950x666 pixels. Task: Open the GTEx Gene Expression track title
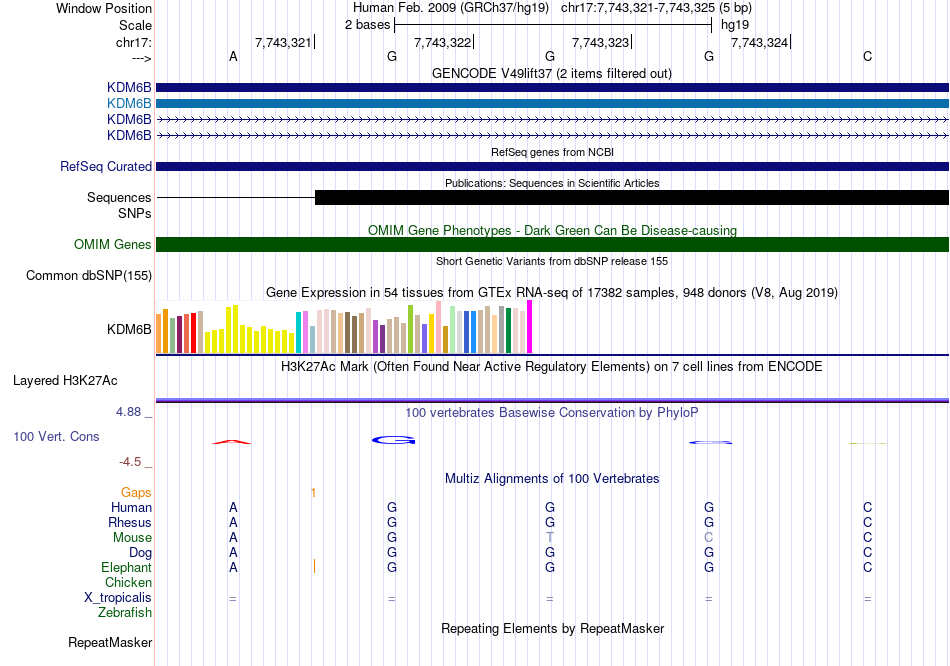552,293
